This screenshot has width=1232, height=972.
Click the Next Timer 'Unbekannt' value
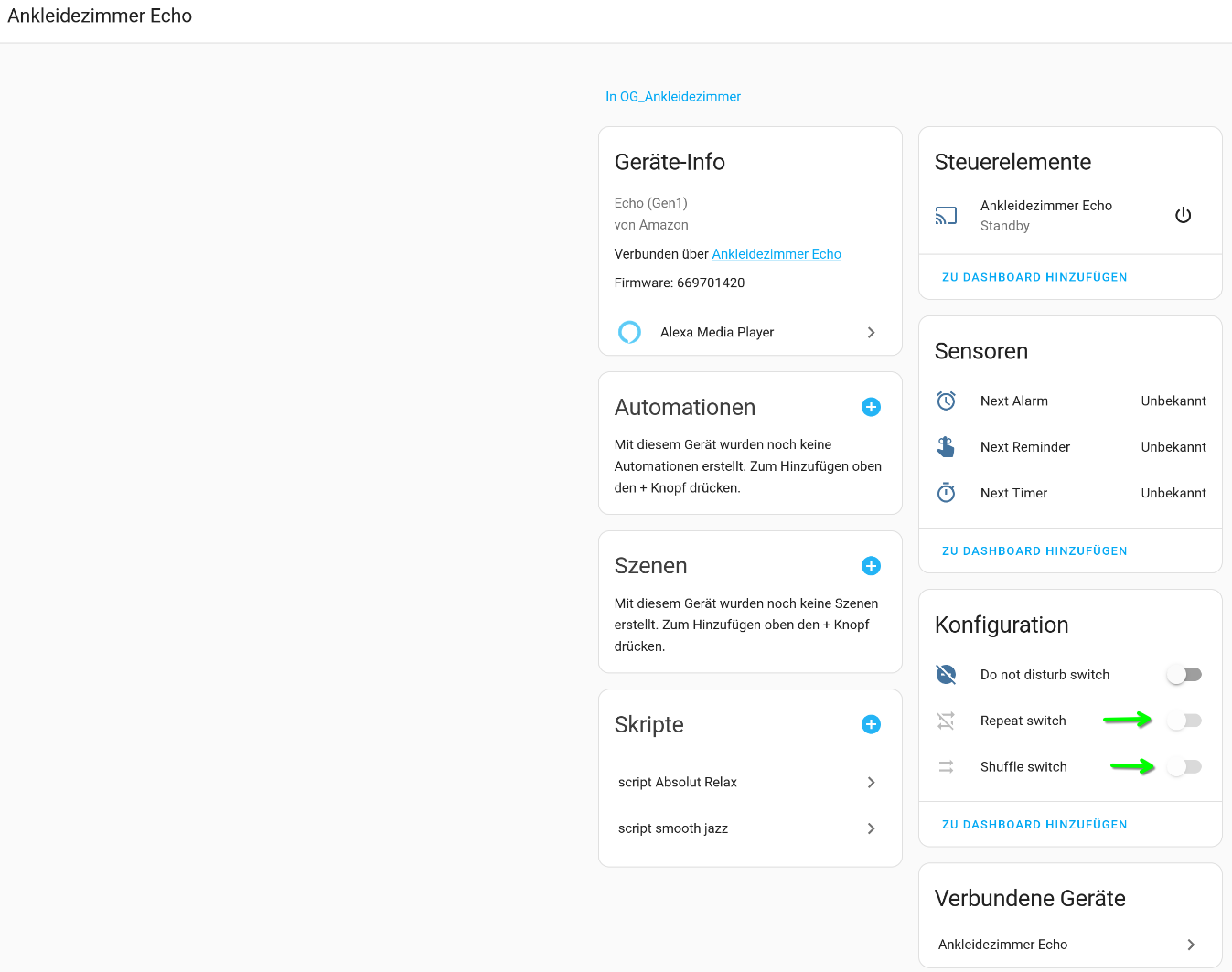tap(1173, 493)
